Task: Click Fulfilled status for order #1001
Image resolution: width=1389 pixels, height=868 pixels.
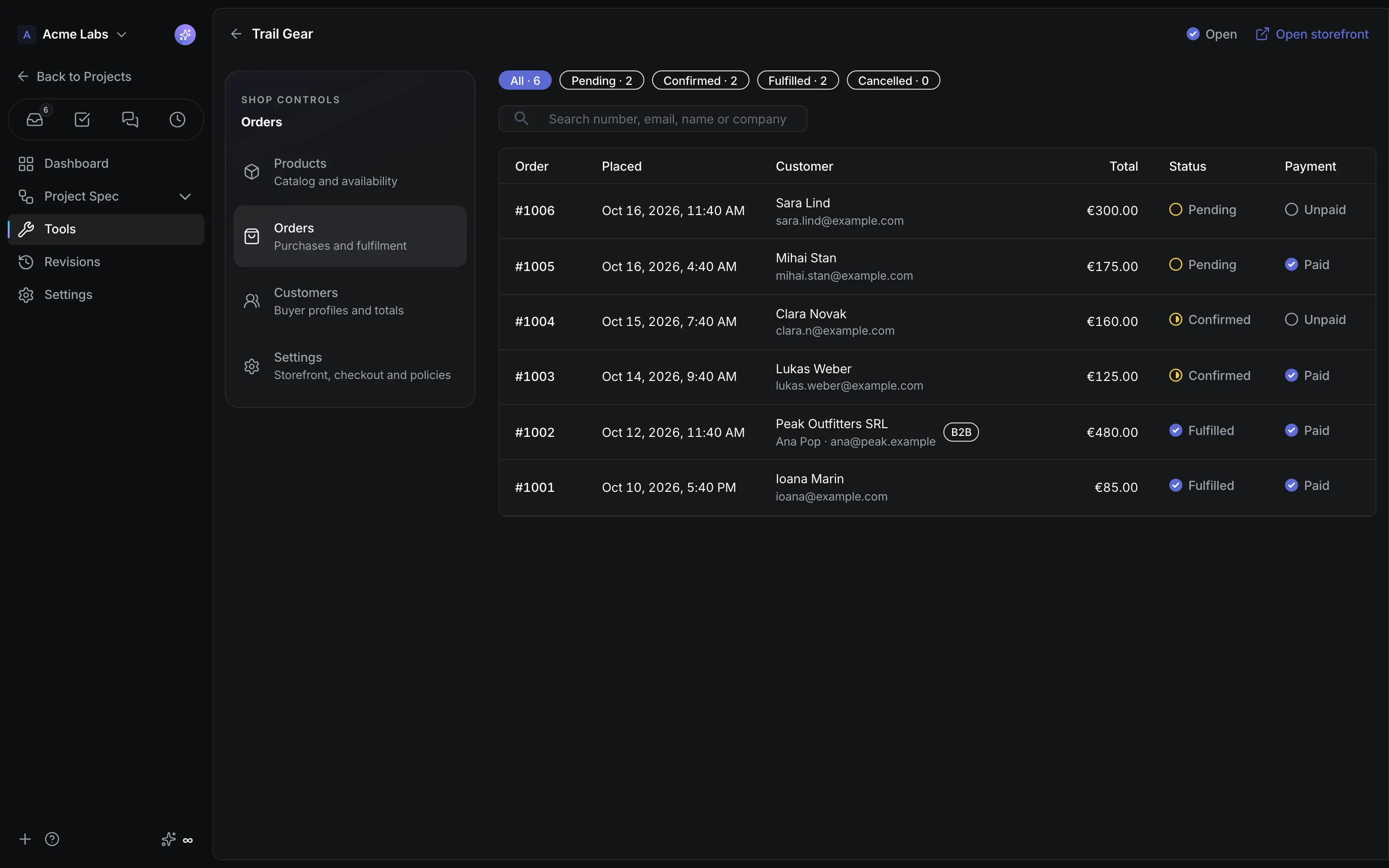Action: 1201,486
